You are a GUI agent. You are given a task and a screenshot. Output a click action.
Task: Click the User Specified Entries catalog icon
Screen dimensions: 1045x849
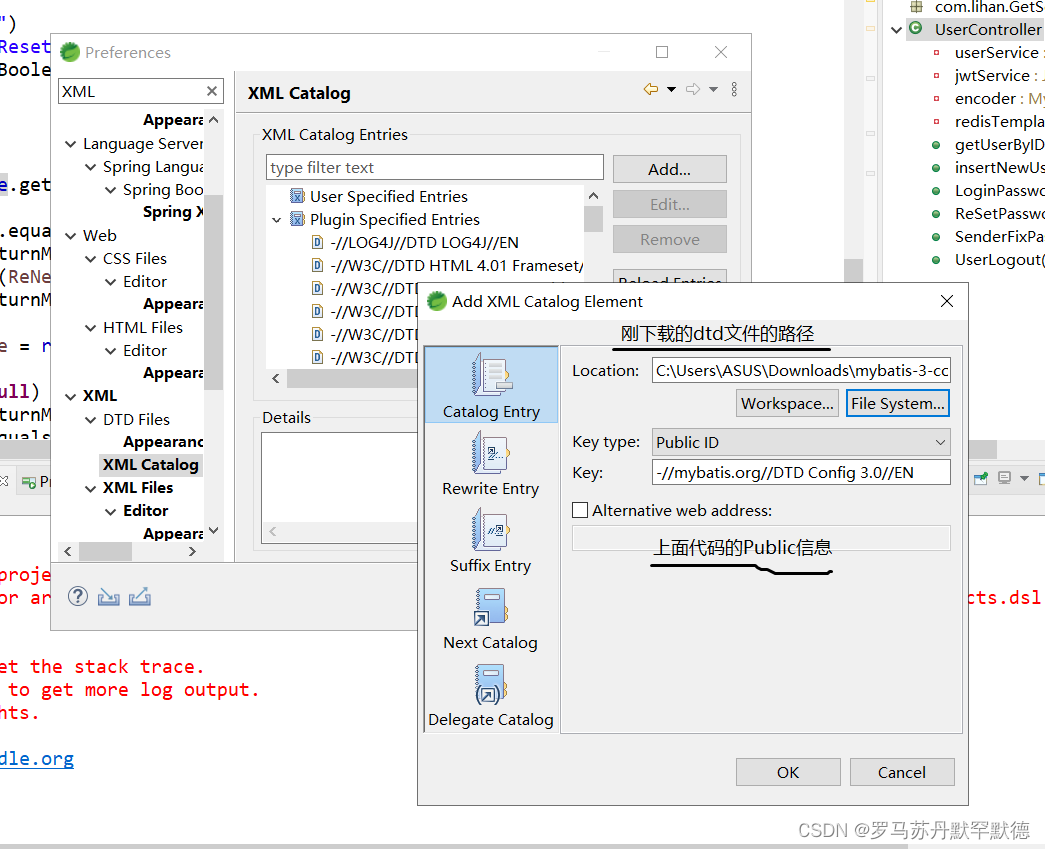[297, 196]
